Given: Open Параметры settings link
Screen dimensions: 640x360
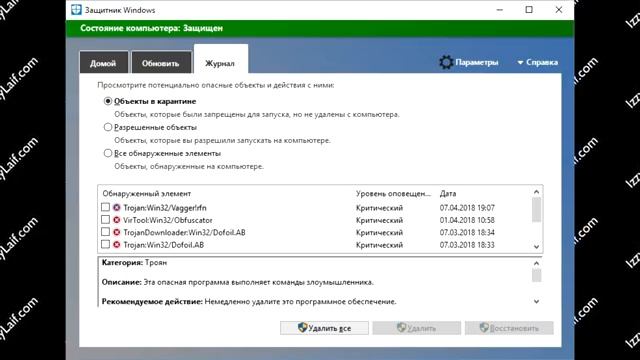Looking at the screenshot, I should tap(477, 62).
